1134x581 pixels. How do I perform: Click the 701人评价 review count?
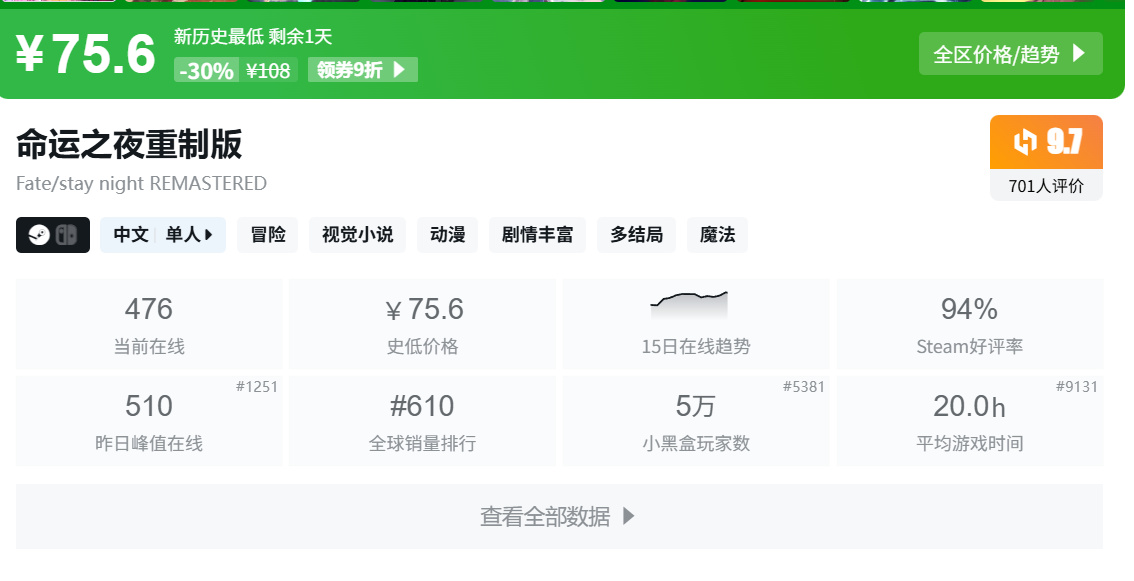click(1046, 186)
